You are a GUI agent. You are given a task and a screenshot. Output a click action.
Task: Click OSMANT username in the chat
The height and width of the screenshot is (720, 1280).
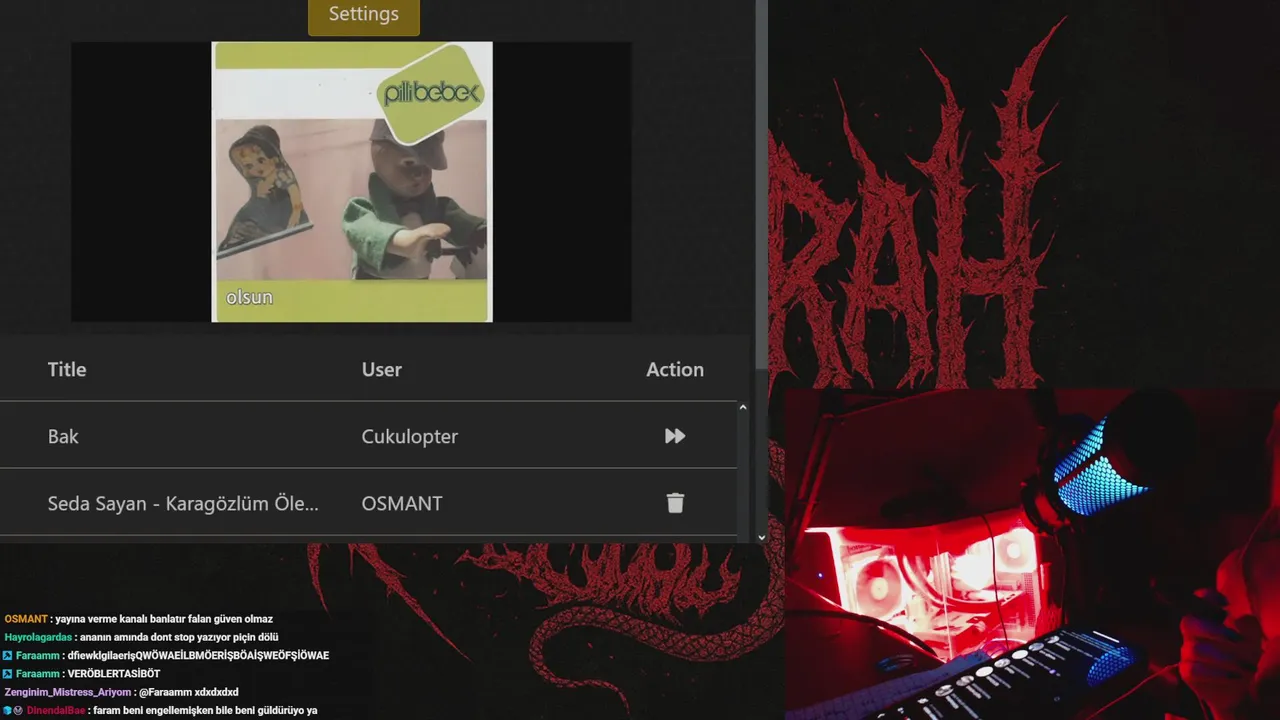[26, 619]
